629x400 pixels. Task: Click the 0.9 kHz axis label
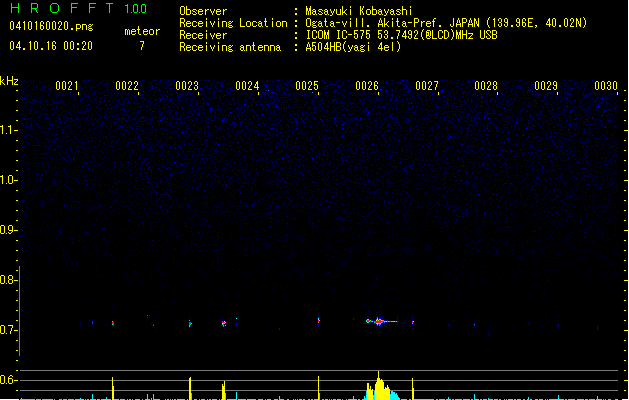pyautogui.click(x=8, y=230)
